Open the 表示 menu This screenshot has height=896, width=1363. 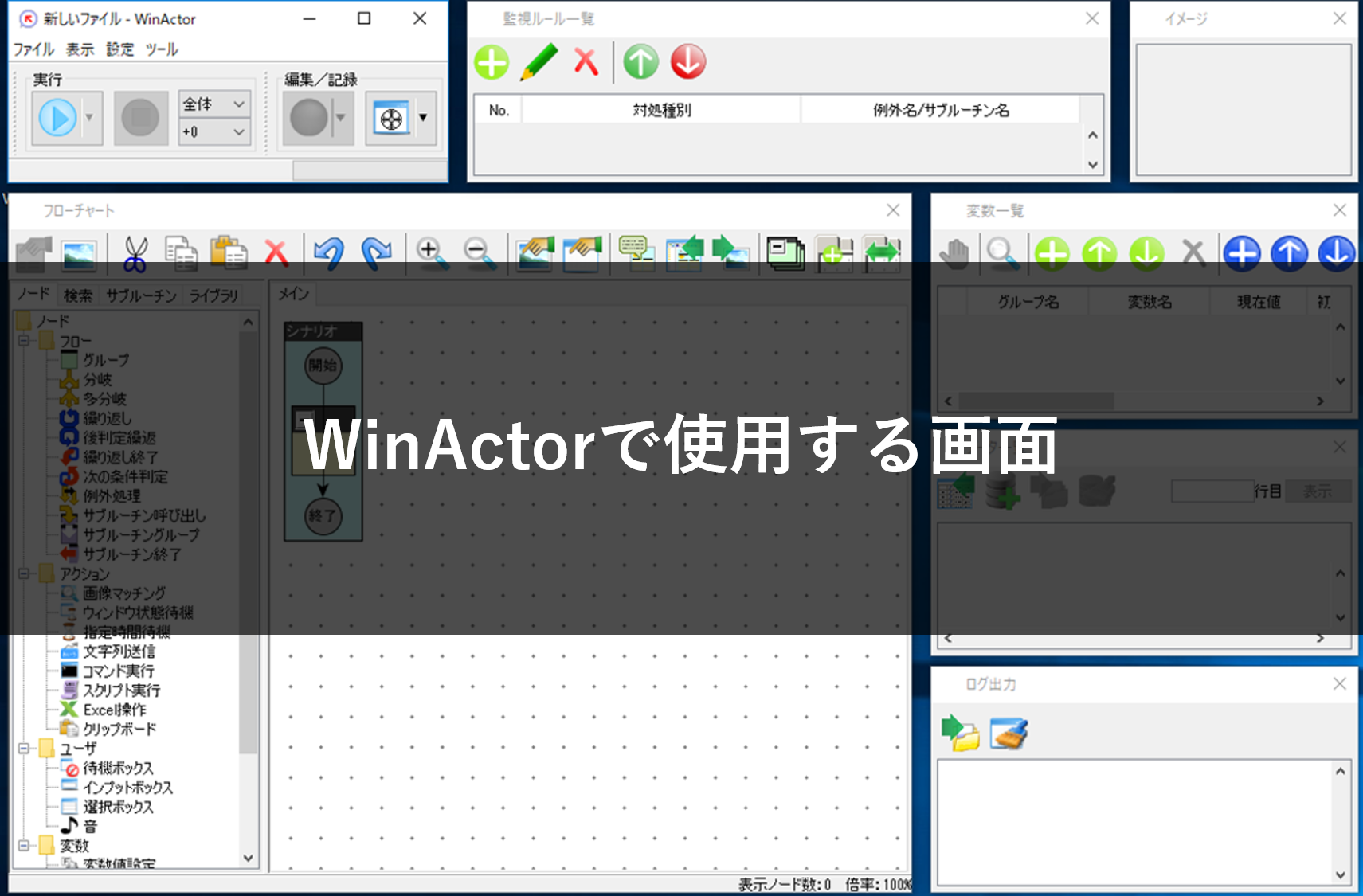(80, 49)
